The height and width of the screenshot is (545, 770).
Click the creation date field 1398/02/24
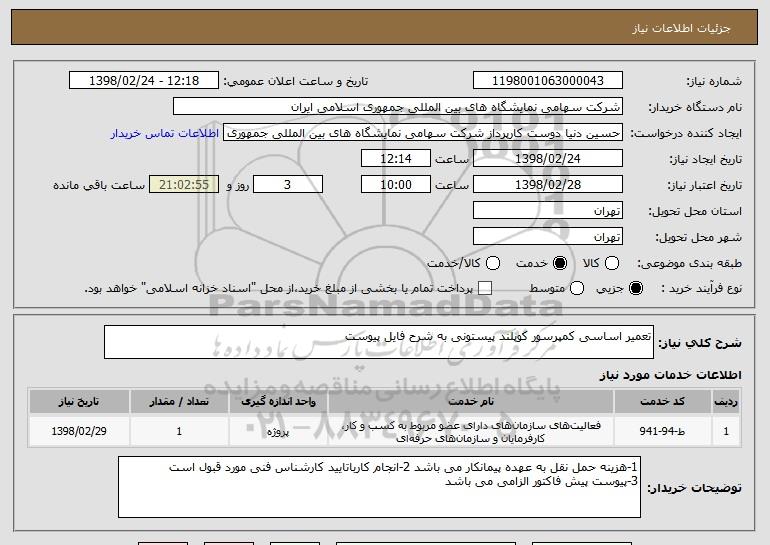[x=548, y=159]
